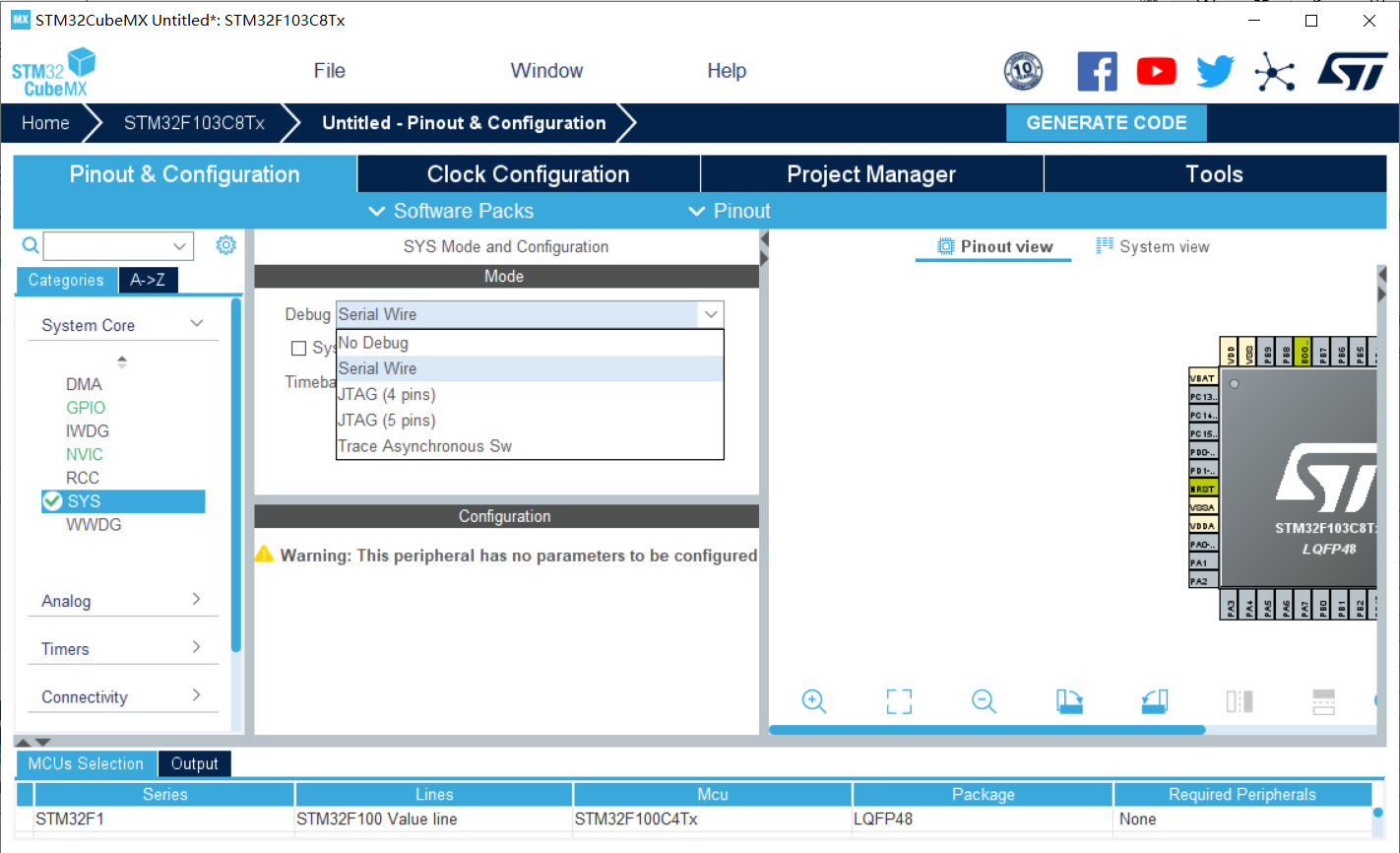Select GPIO in System Core

(86, 408)
